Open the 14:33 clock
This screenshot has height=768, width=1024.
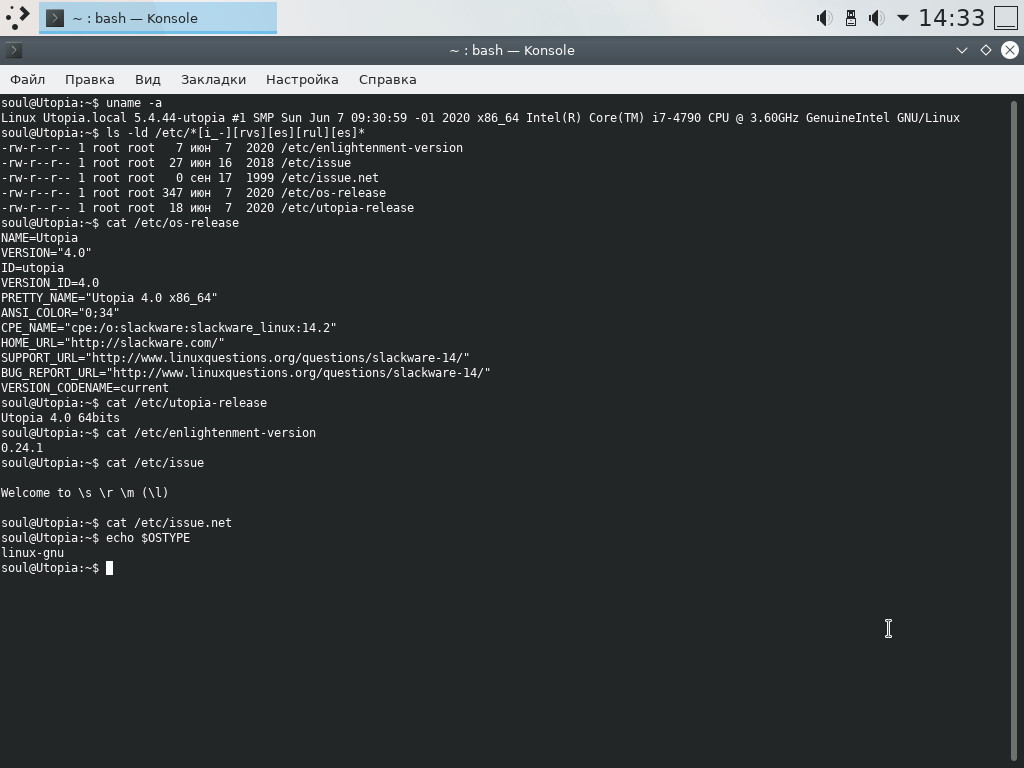(x=952, y=18)
